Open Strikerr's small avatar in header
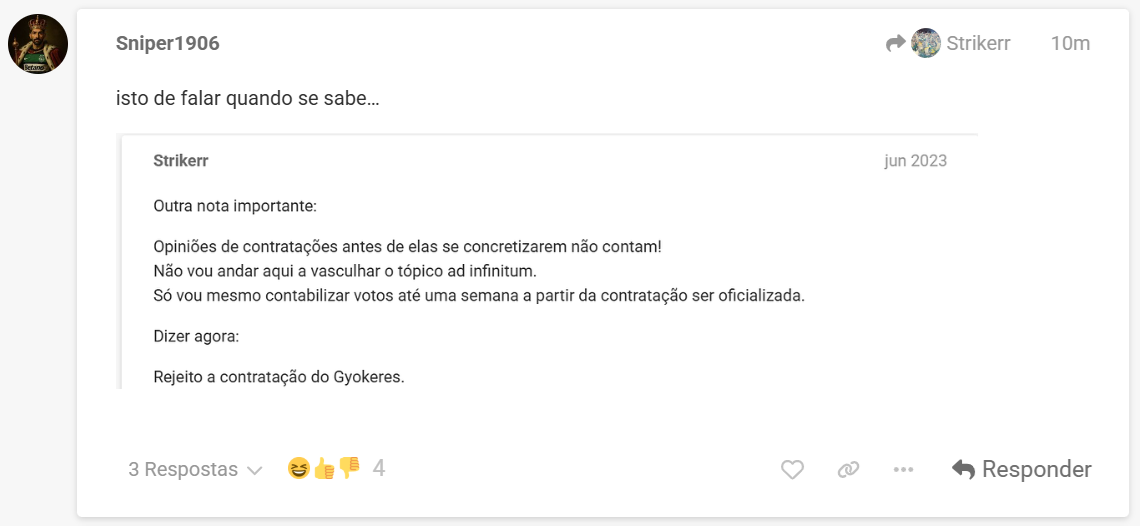This screenshot has width=1140, height=526. (926, 44)
